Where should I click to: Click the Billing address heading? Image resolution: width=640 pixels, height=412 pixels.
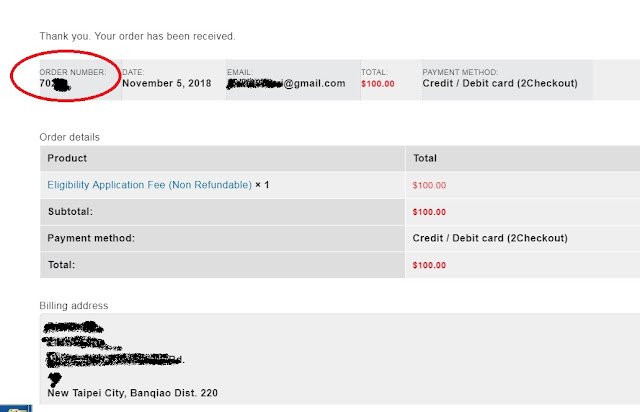tap(74, 306)
